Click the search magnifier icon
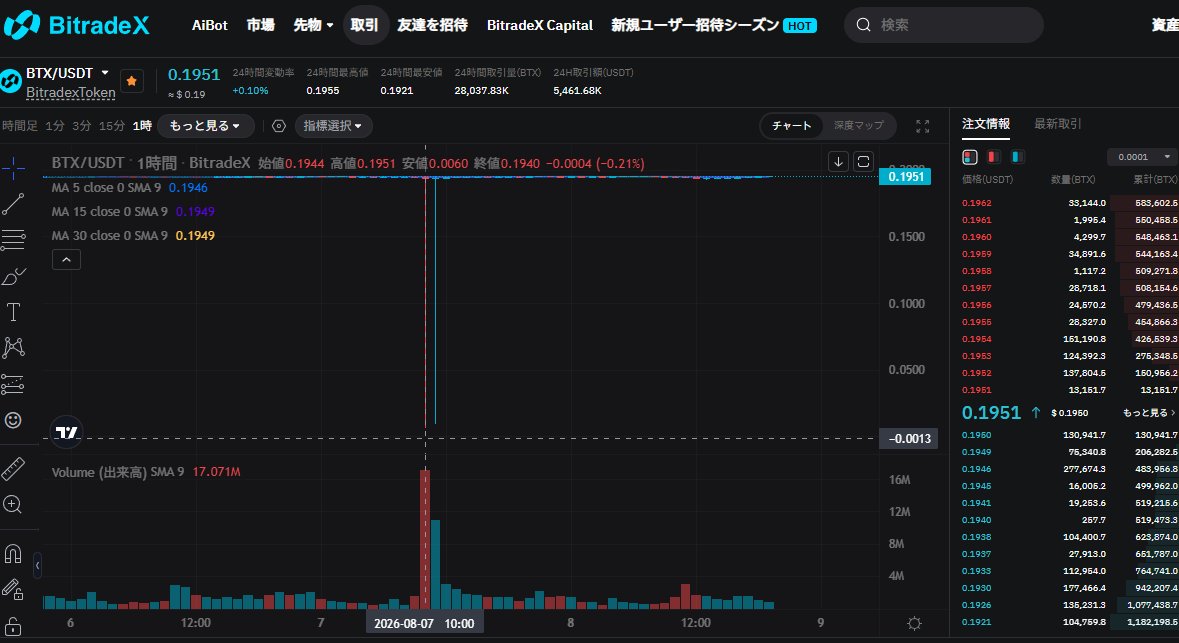 [x=863, y=25]
